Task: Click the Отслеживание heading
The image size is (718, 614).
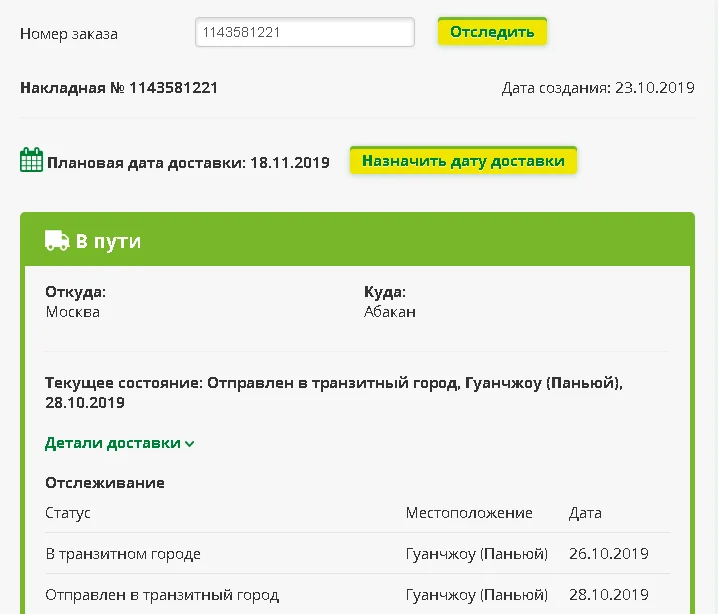Action: pyautogui.click(x=105, y=483)
